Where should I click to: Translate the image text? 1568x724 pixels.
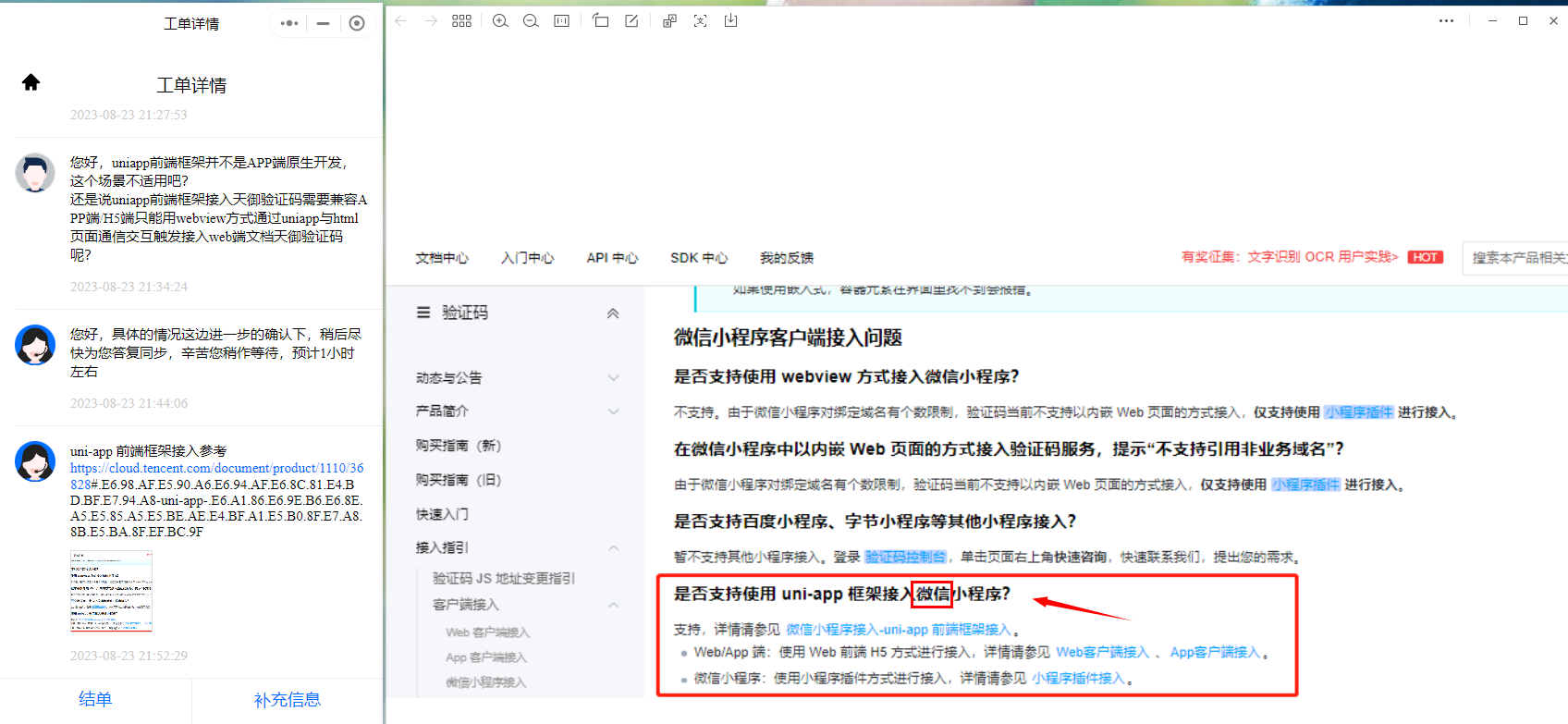pyautogui.click(x=669, y=20)
